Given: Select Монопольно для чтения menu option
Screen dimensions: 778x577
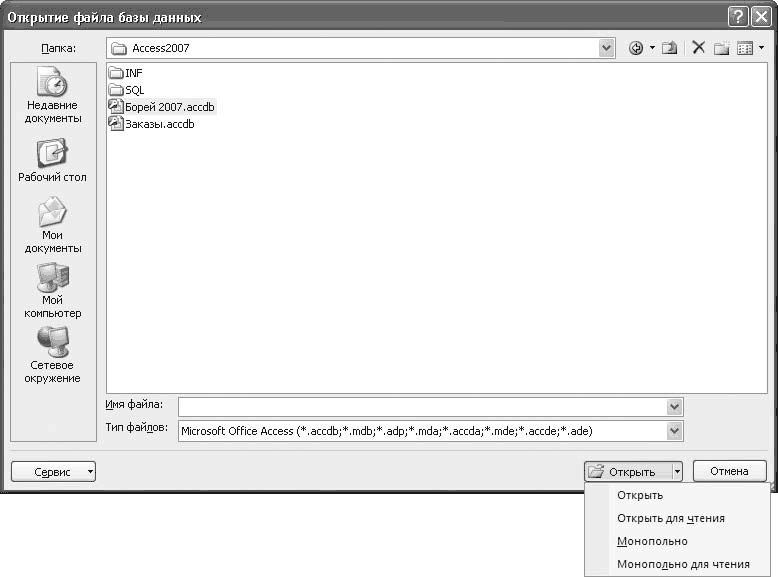Looking at the screenshot, I should click(x=683, y=564).
